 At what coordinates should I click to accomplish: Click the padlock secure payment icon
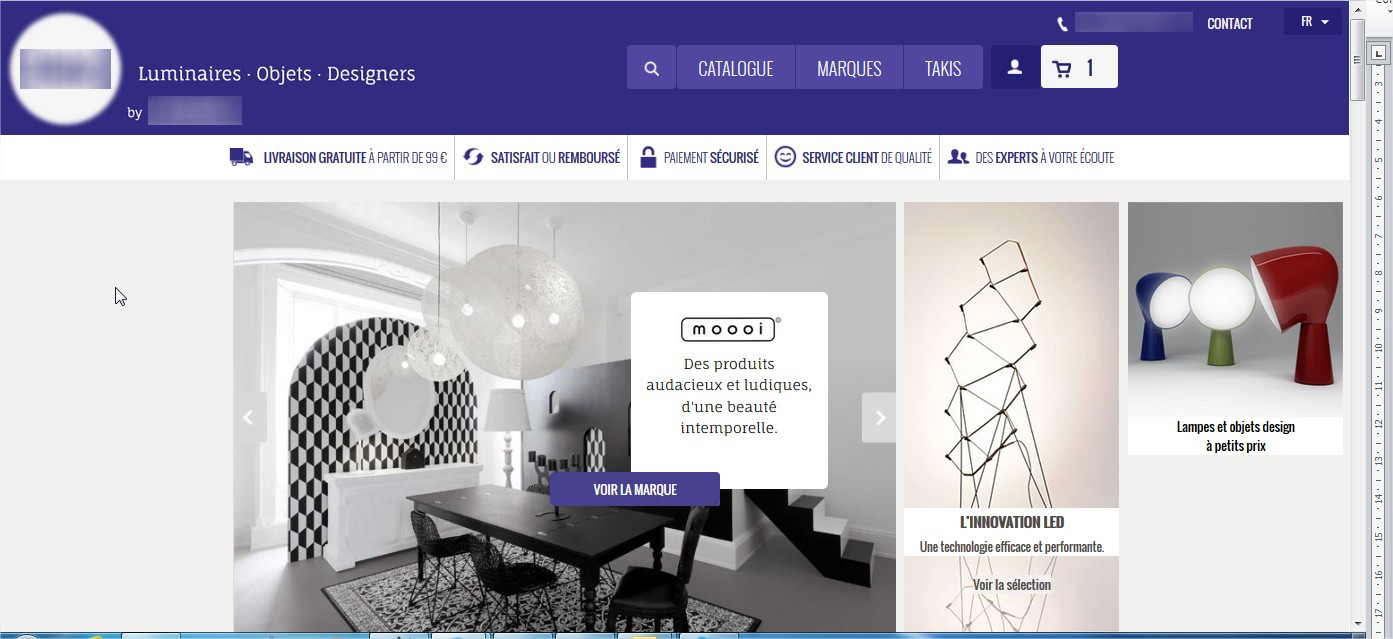(x=648, y=157)
